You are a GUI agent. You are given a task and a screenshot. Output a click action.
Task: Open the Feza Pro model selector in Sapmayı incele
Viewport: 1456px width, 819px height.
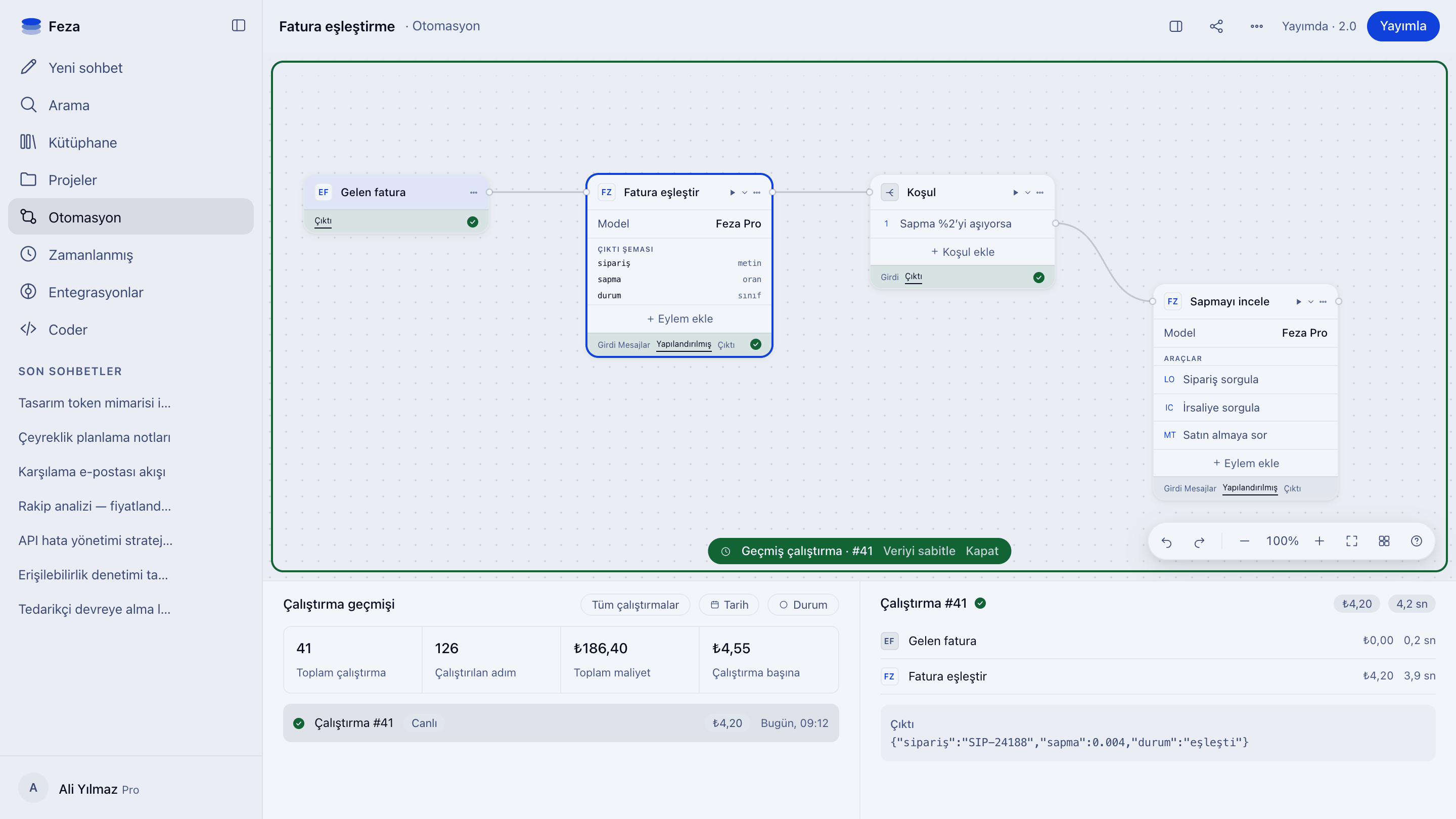1246,333
